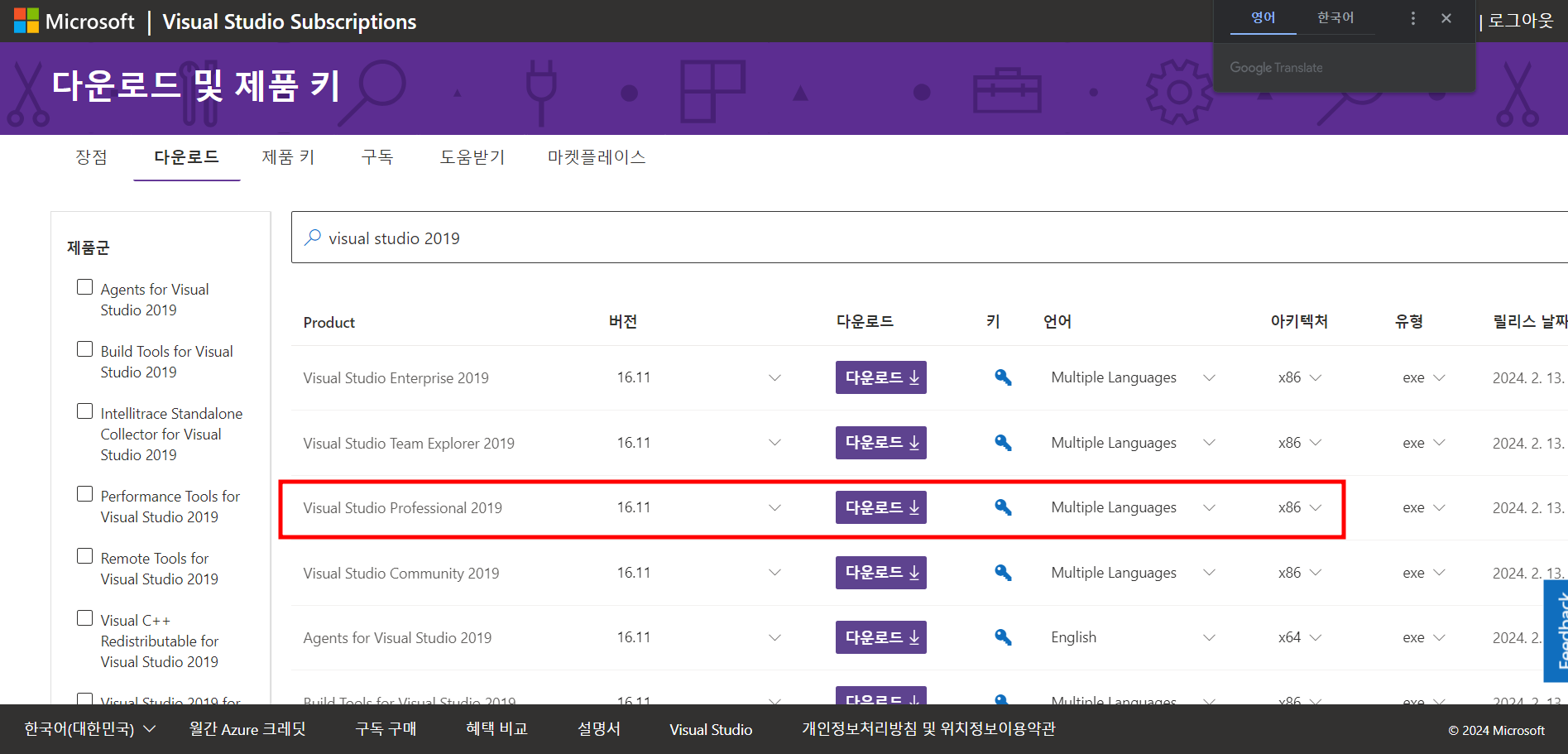
Task: Download Visual Studio Enterprise 2019
Action: [x=881, y=377]
